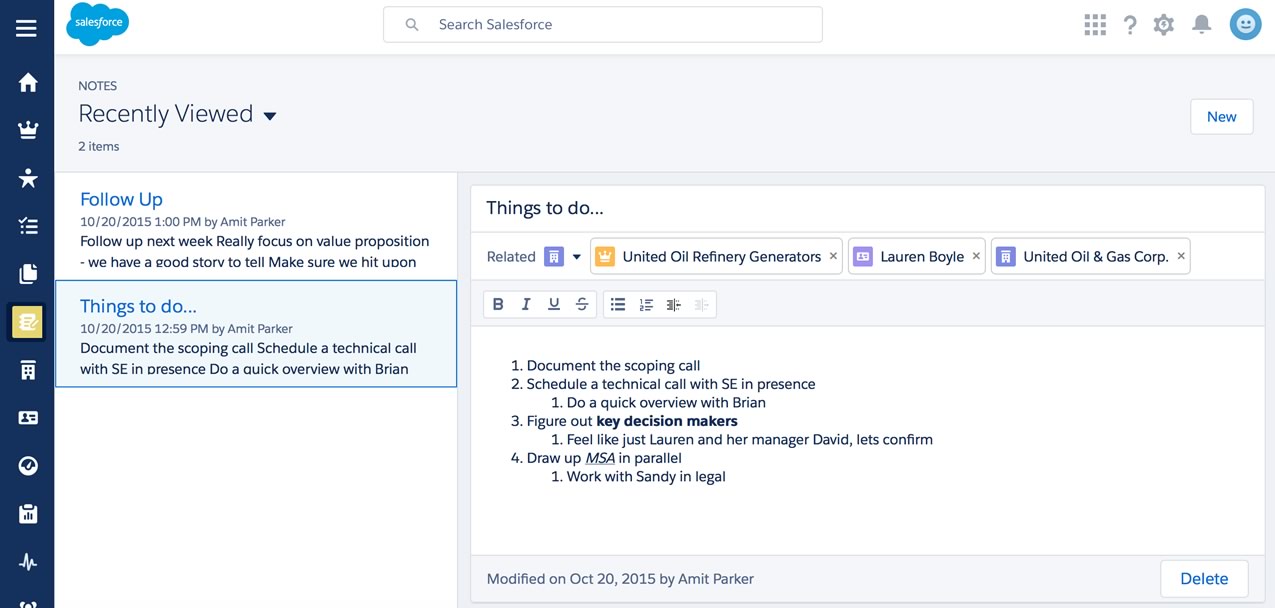Screen dimensions: 1275x608
Task: Click the NOTES header label
Action: tap(98, 86)
